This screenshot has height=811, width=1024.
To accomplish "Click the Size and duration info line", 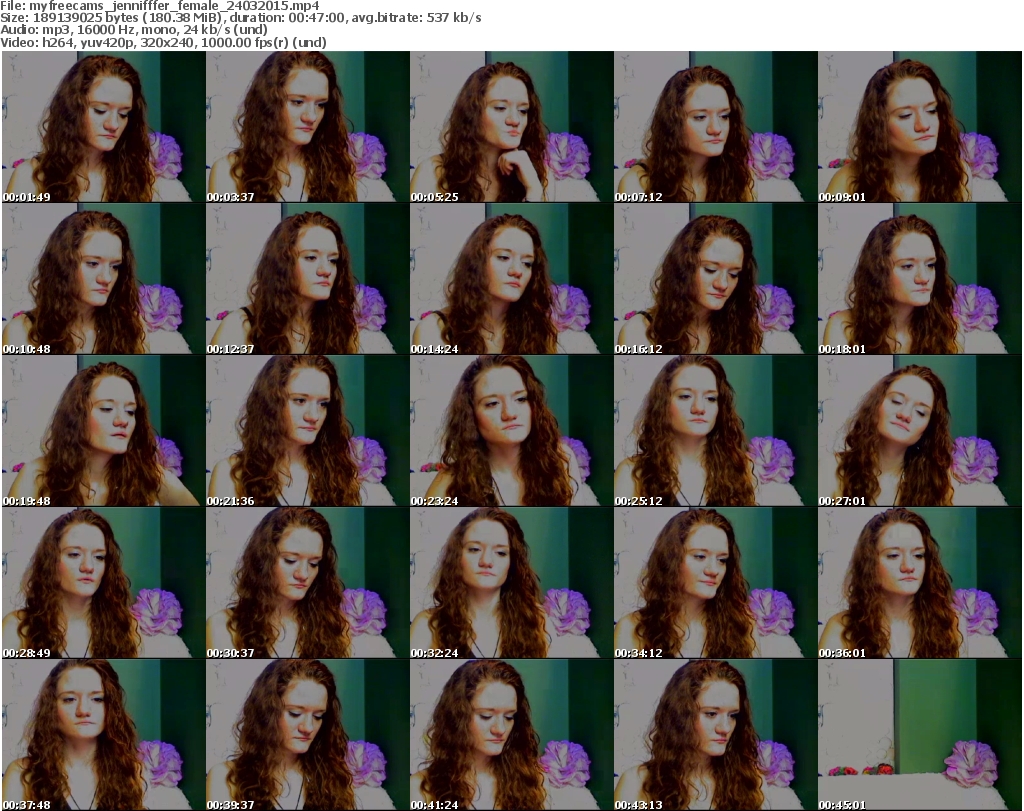I will tap(241, 18).
